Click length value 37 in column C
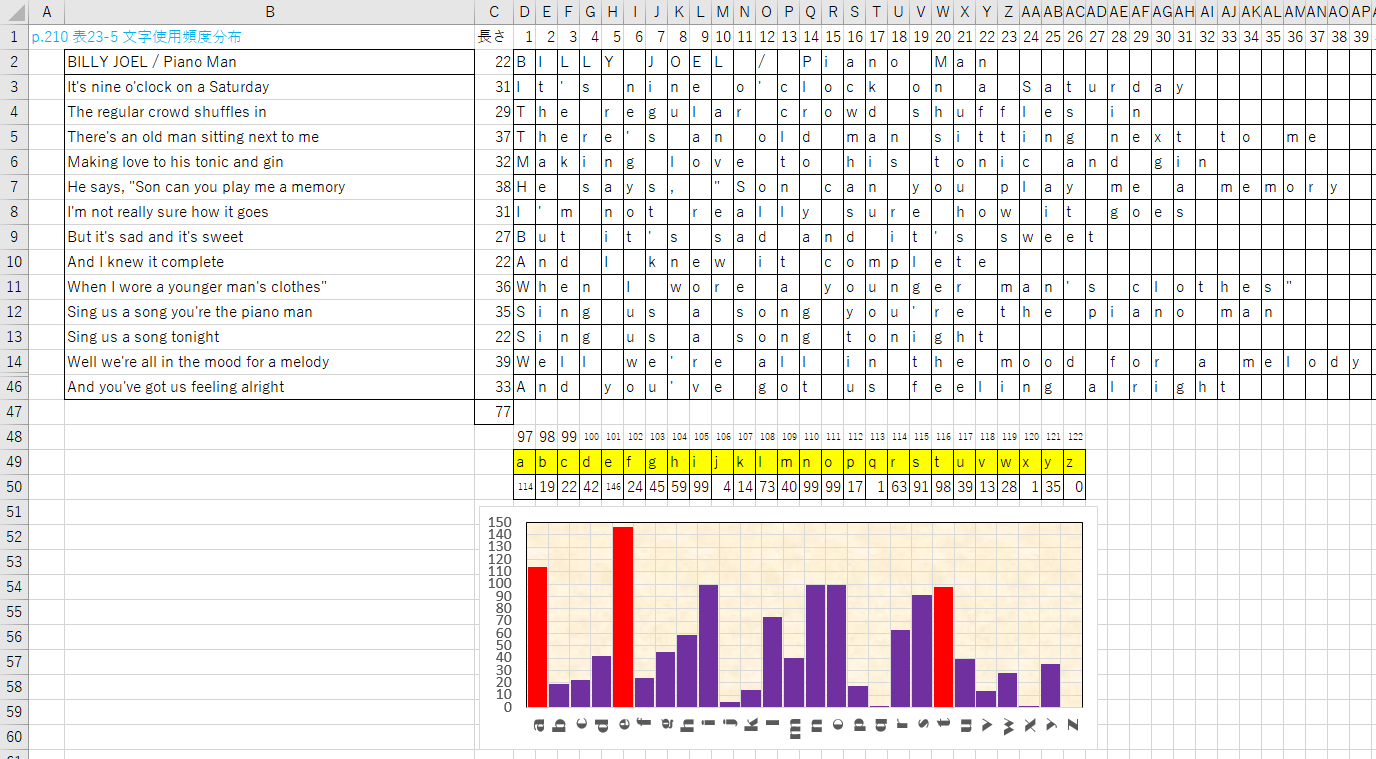Screen dimensions: 1376x759 [x=493, y=137]
